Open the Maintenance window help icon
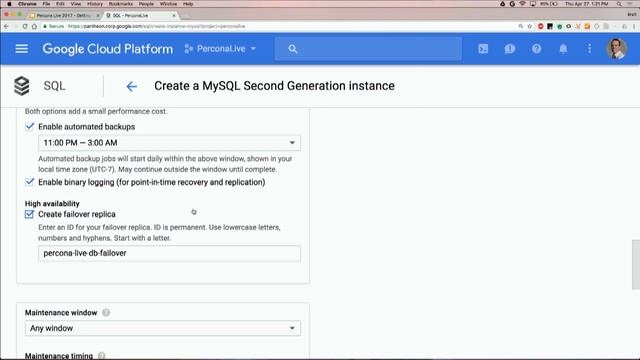 pos(106,313)
